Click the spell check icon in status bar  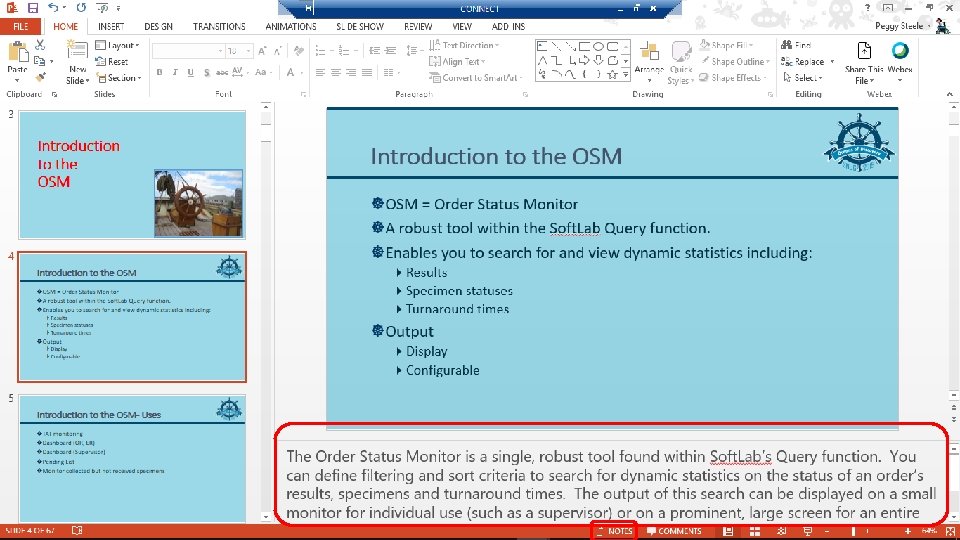point(77,531)
